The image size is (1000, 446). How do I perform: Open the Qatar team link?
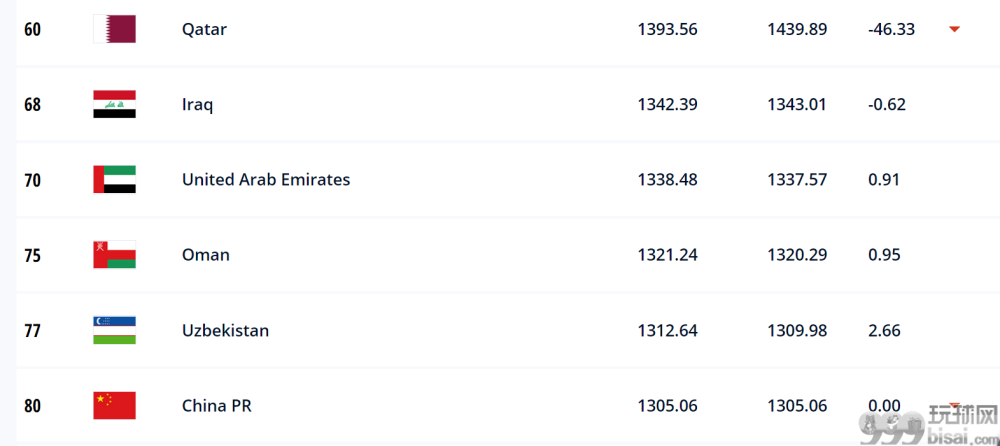click(204, 29)
